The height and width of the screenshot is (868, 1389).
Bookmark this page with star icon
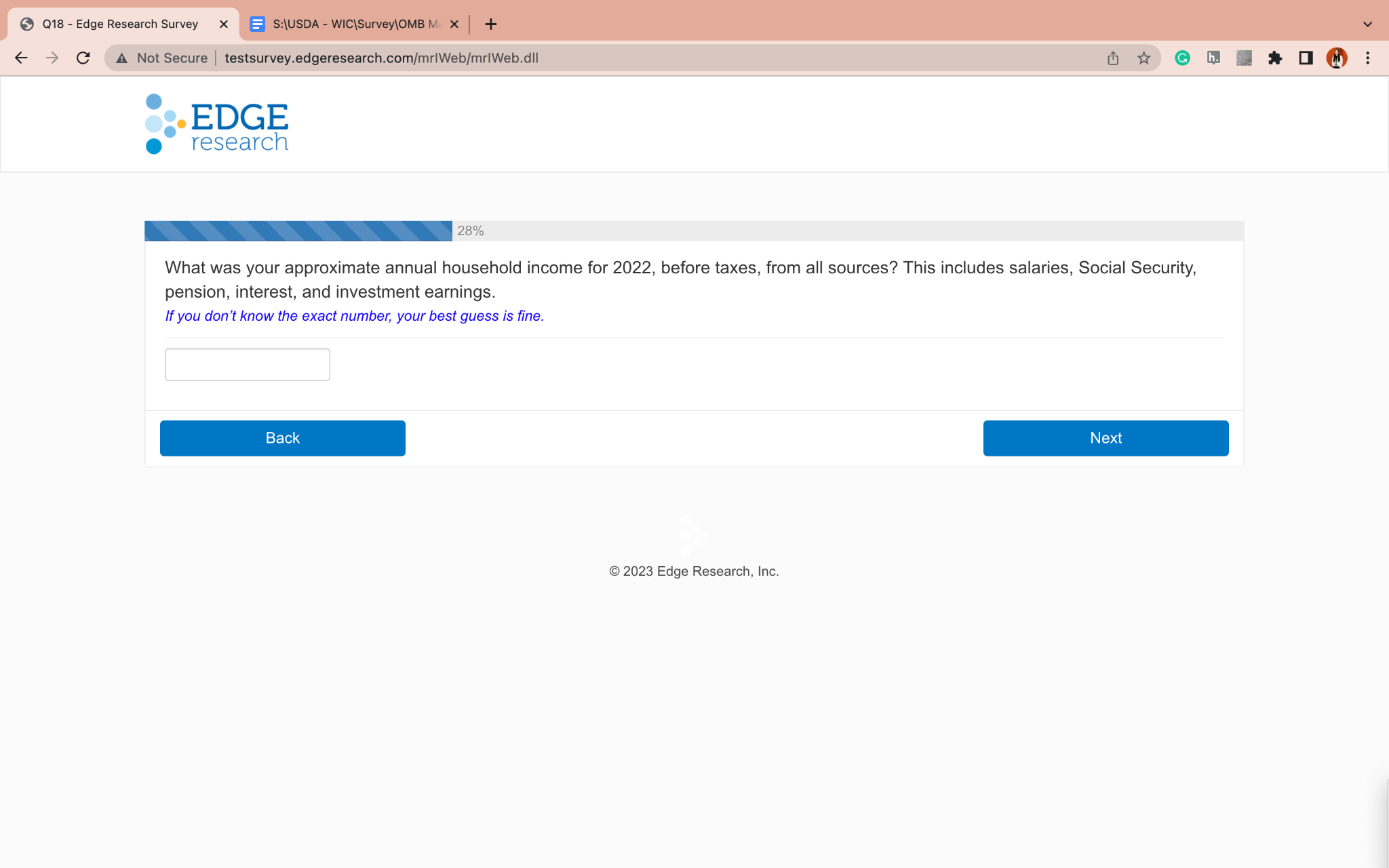(1144, 58)
